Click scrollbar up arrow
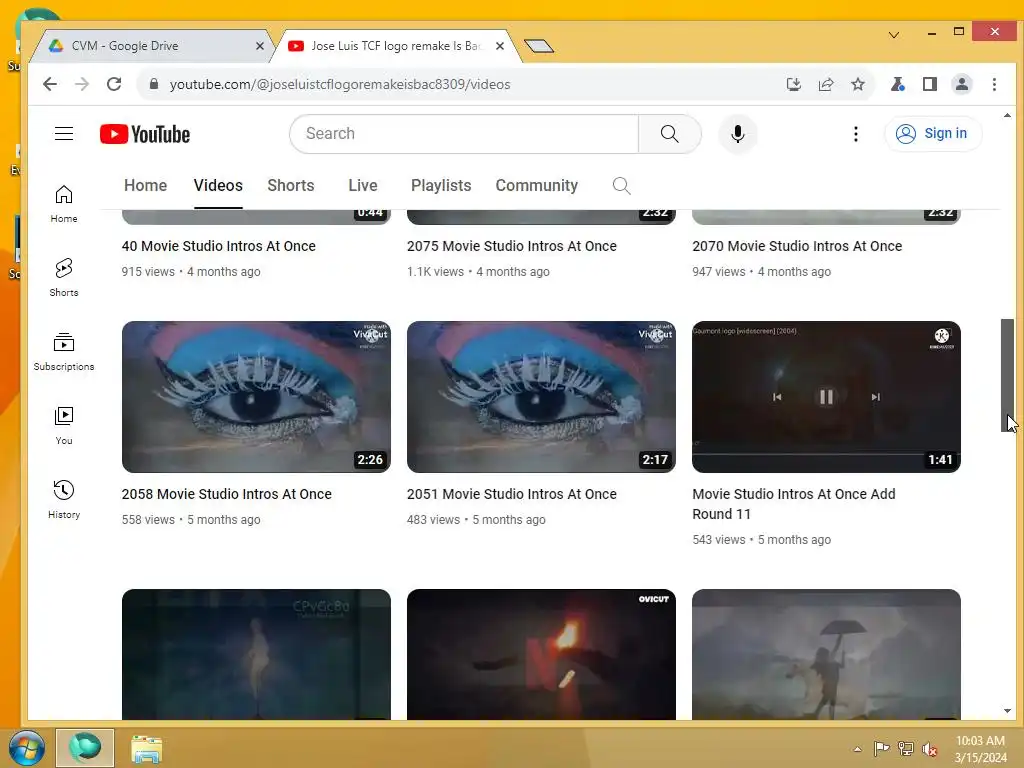Screen dimensions: 1024x768 click(1008, 116)
